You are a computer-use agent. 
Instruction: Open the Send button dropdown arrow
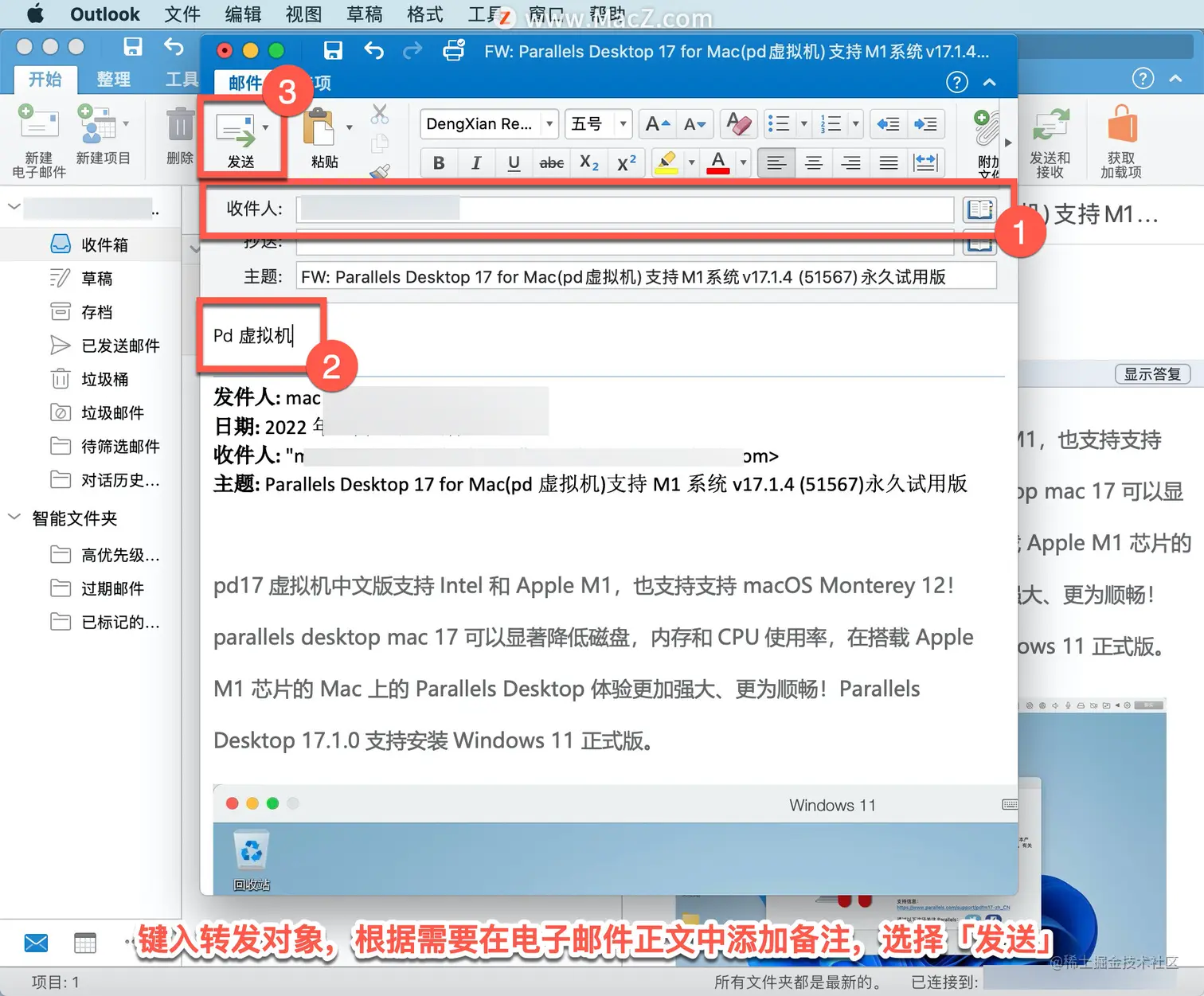(266, 127)
